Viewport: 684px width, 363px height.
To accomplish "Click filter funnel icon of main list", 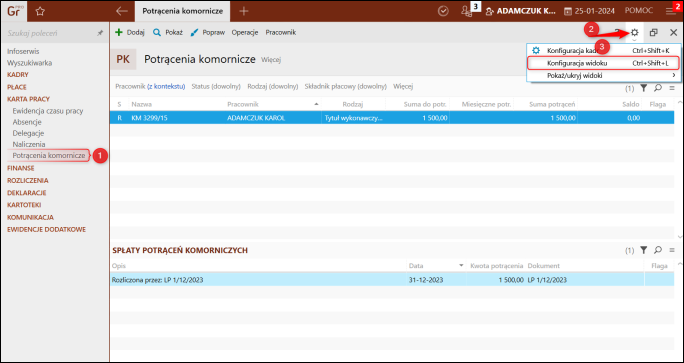I will coord(643,88).
